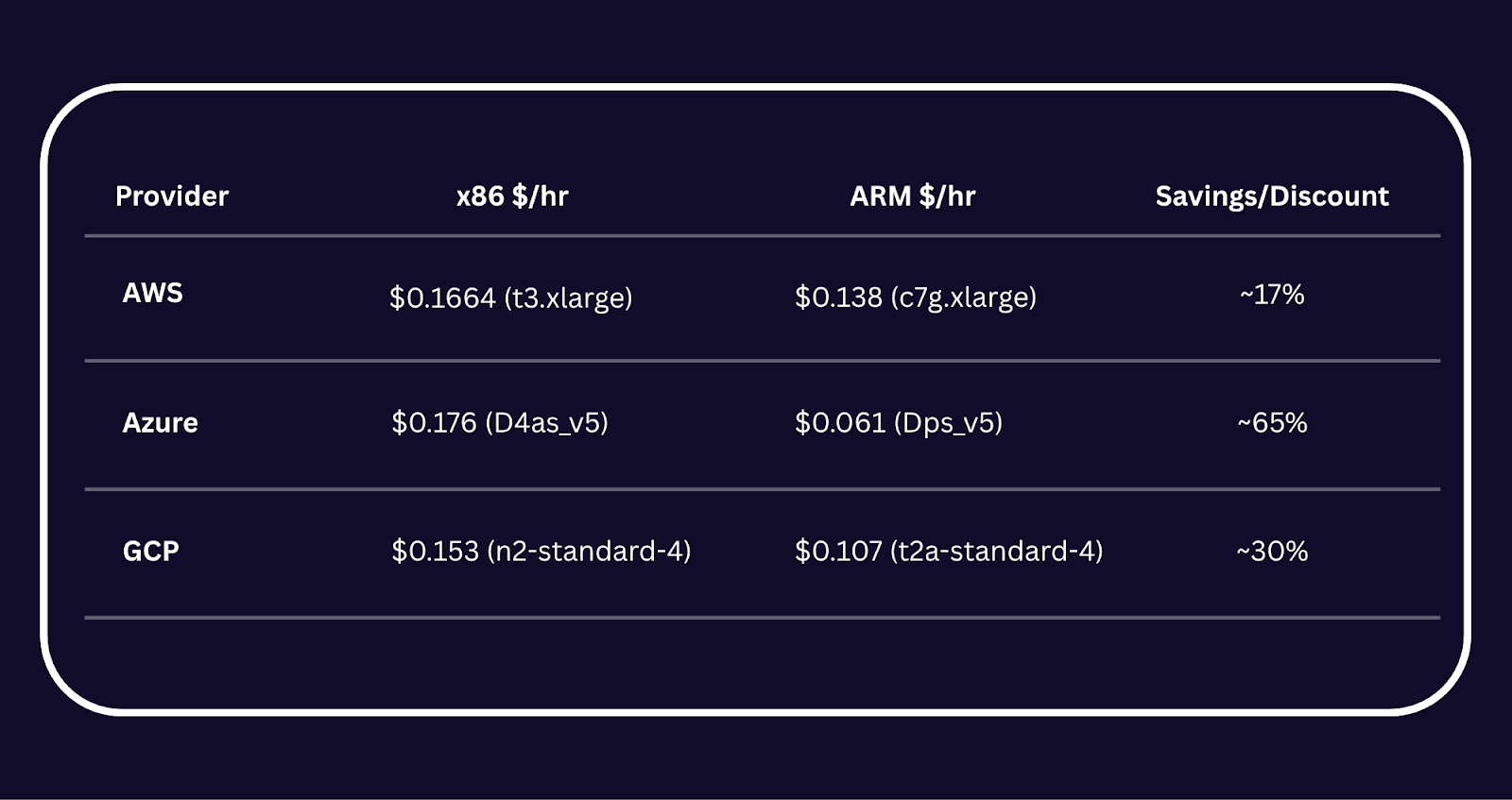Select the c7g.xlarge instance name
Viewport: 1512px width, 800px height.
click(963, 298)
